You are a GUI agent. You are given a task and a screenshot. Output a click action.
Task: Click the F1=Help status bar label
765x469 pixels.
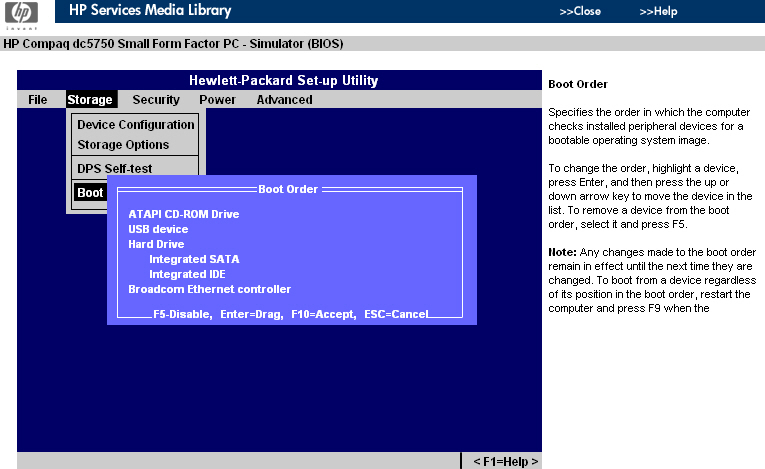point(505,461)
